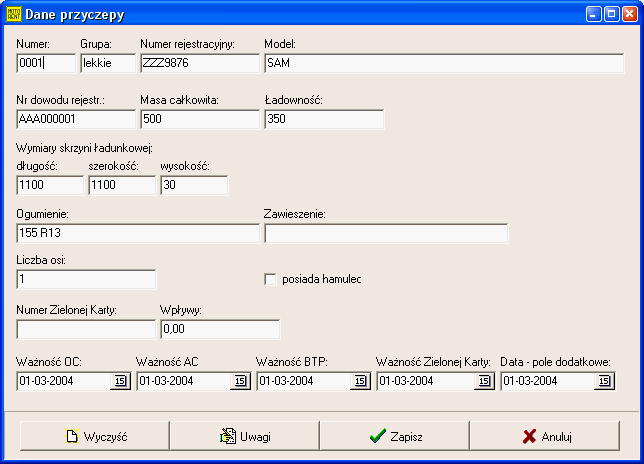Click the Numer rejestracyjny field
644x464 pixels.
click(198, 64)
